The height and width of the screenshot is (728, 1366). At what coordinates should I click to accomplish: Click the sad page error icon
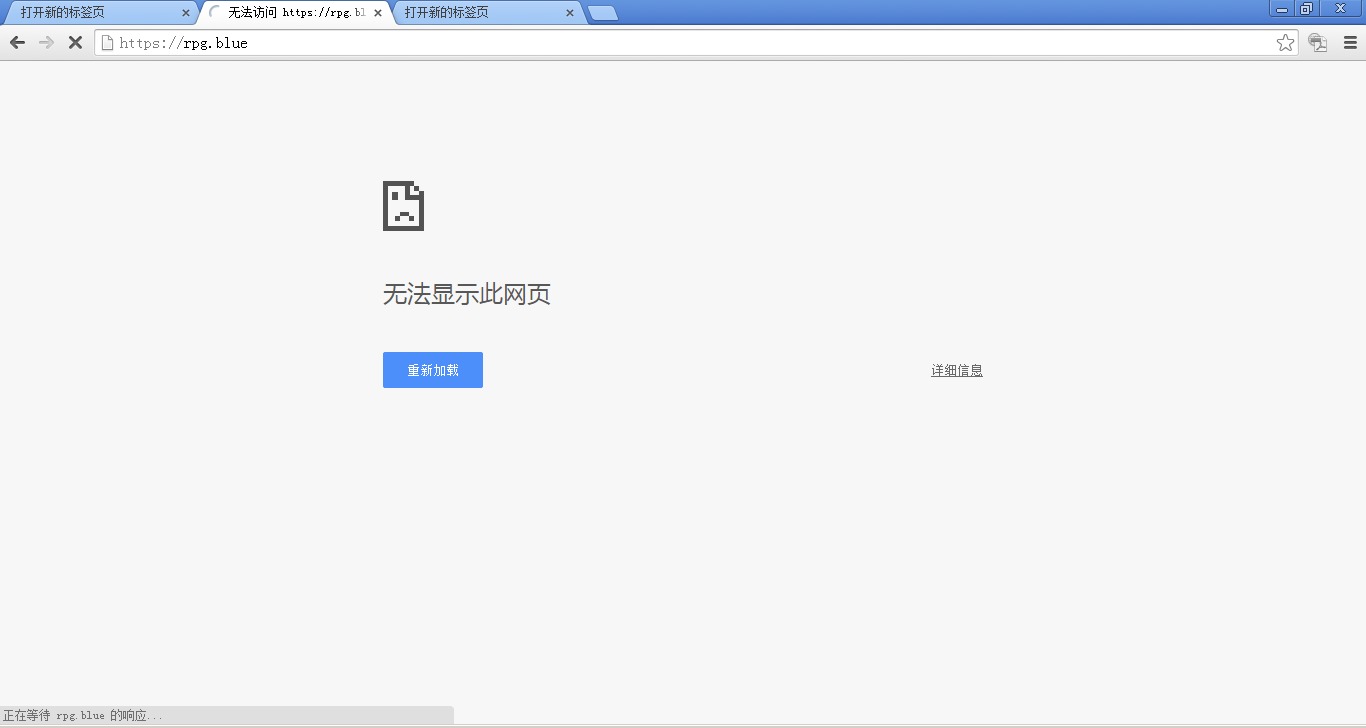click(403, 206)
